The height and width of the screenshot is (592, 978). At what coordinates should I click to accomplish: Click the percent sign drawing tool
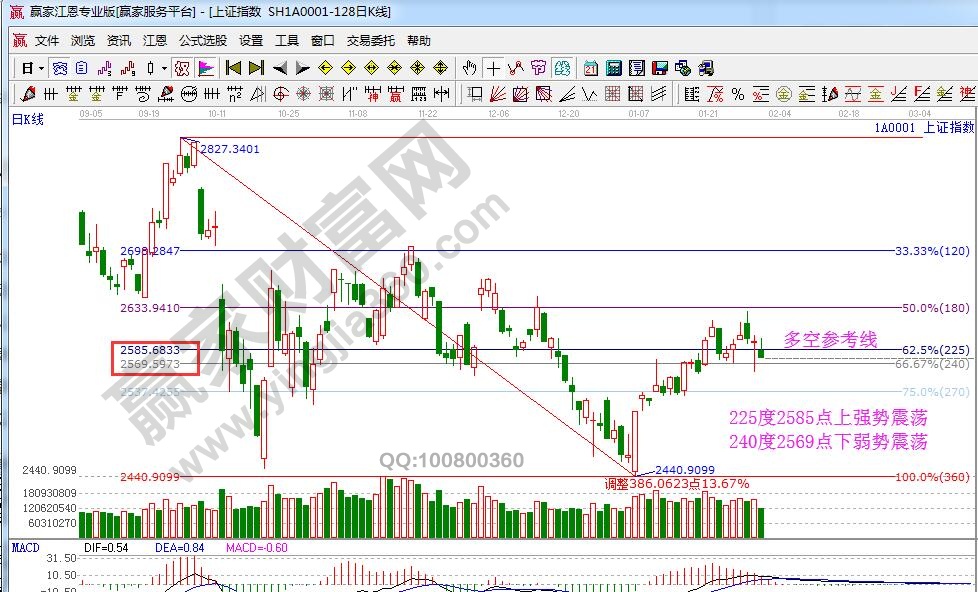[x=737, y=94]
